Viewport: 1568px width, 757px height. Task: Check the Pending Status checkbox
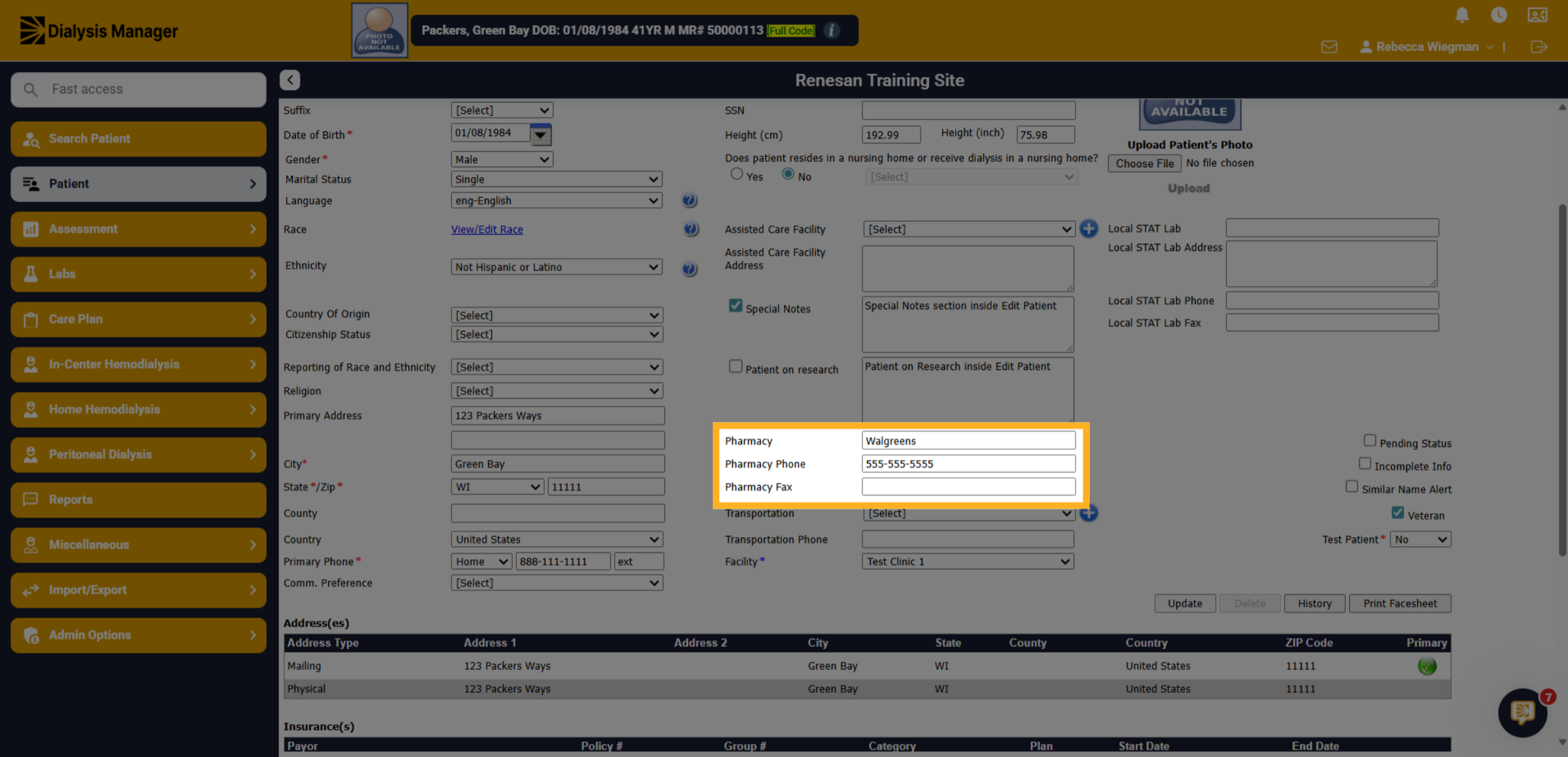[x=1370, y=440]
